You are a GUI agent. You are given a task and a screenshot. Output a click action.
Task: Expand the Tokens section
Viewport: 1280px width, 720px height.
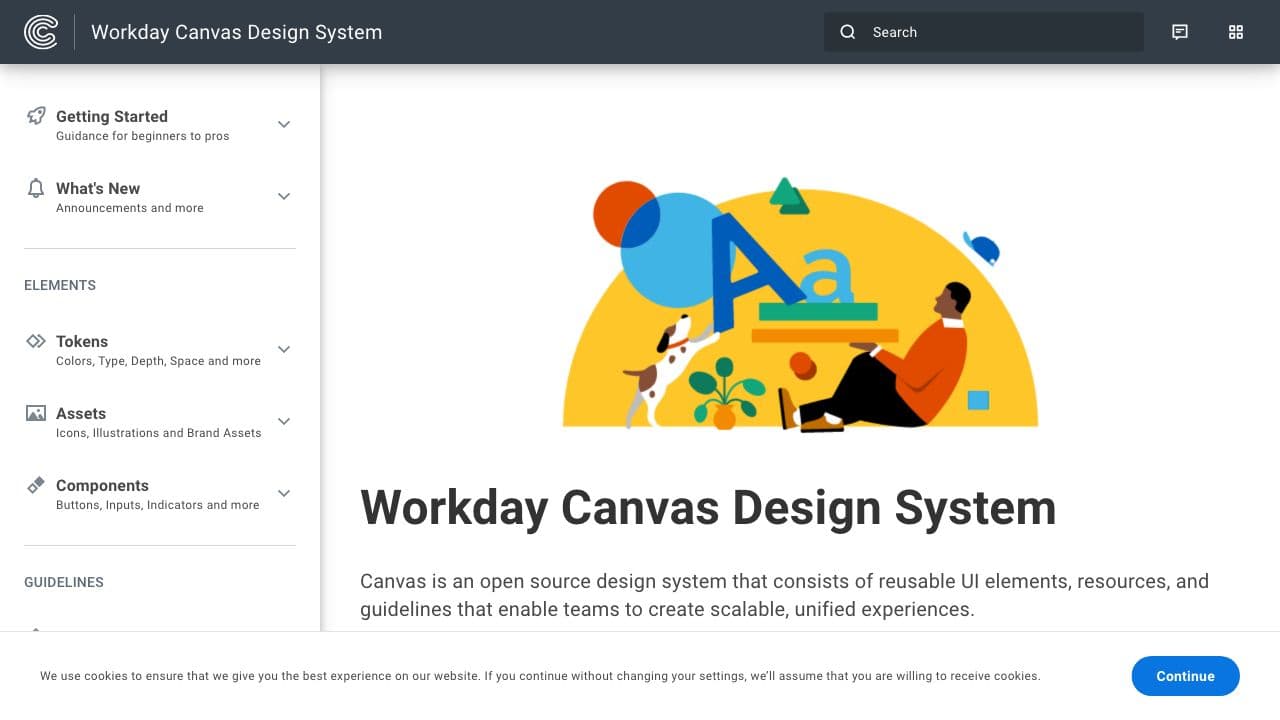(284, 349)
